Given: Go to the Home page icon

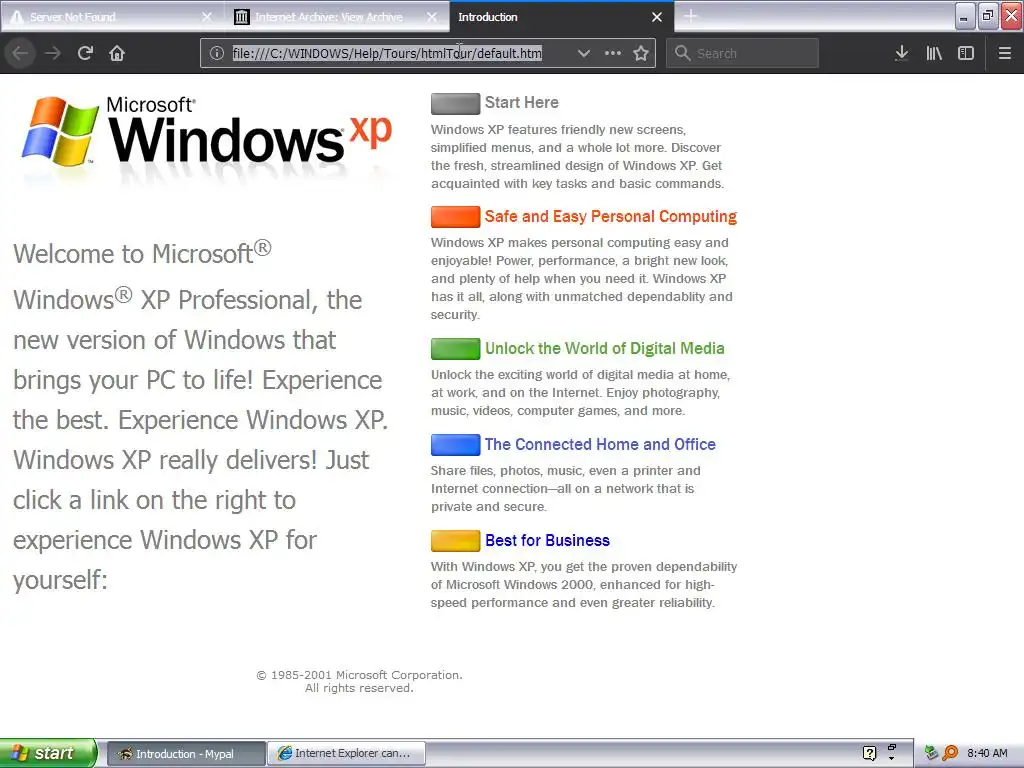Looking at the screenshot, I should point(117,53).
